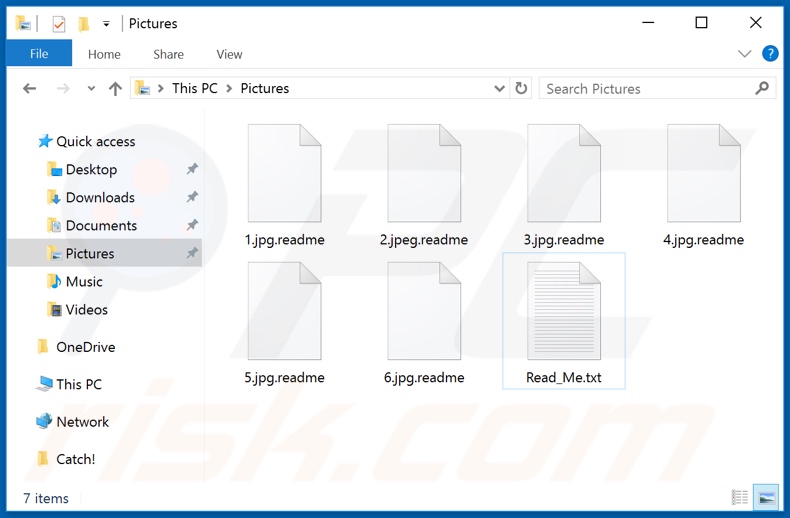The height and width of the screenshot is (518, 790).
Task: Switch to Large icons view in status bar
Action: (766, 497)
